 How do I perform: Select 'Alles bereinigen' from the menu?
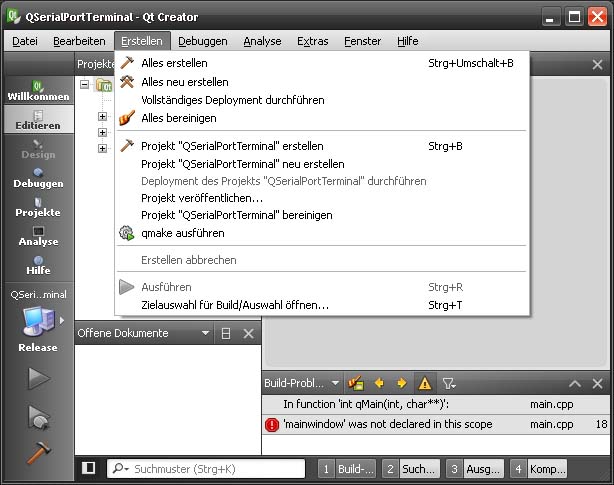pos(178,118)
